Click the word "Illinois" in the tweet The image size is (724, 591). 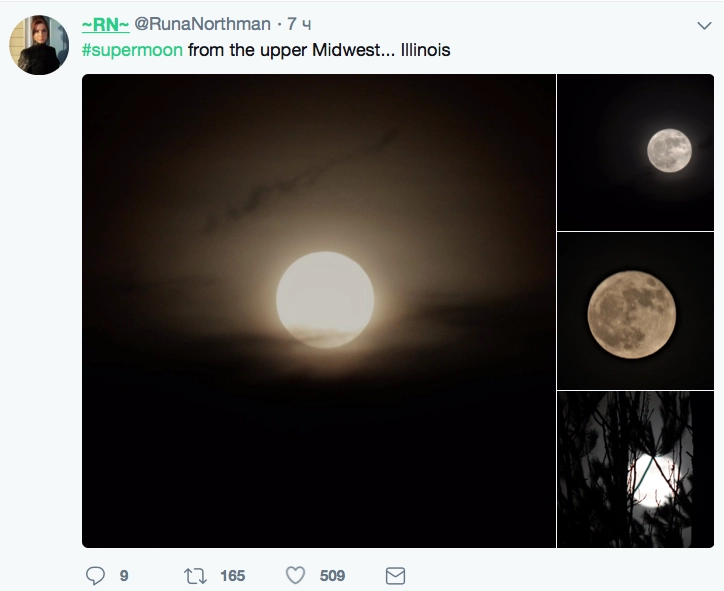tap(425, 49)
